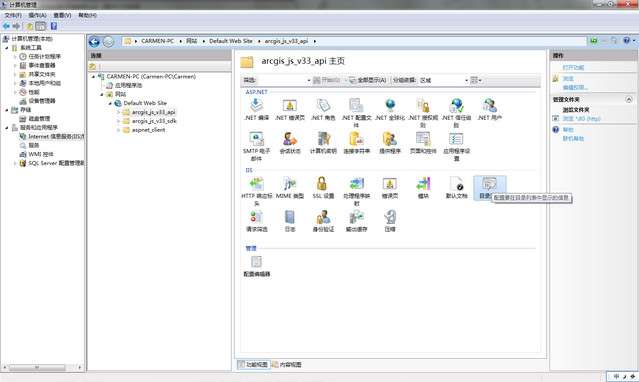Open the 筛选 filter combo box
This screenshot has width=639, height=382.
tap(284, 80)
